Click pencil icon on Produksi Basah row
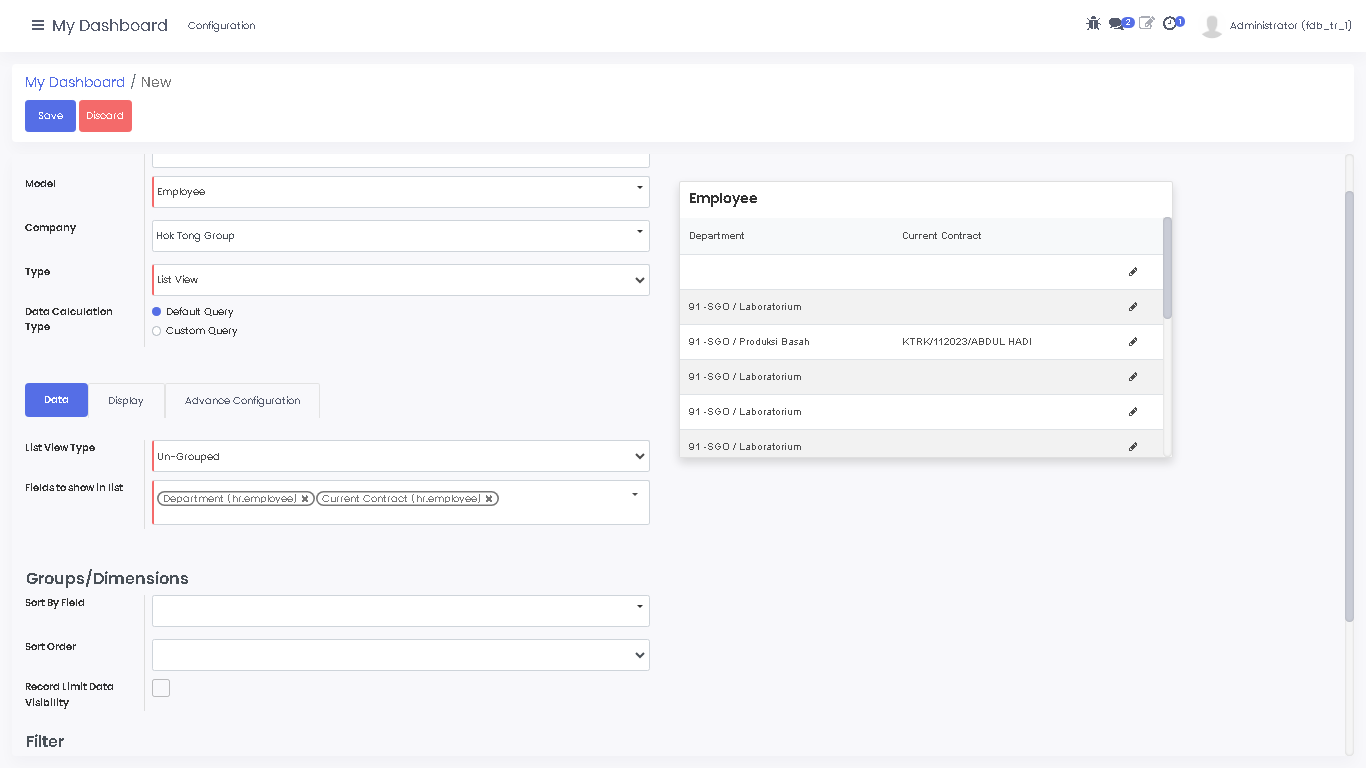Viewport: 1366px width, 768px height. click(x=1133, y=342)
